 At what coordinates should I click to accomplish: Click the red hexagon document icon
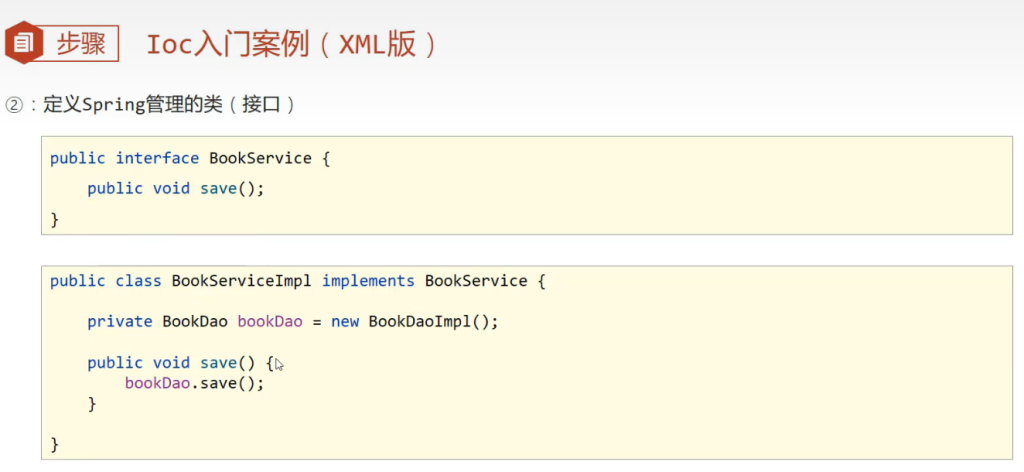coord(24,43)
